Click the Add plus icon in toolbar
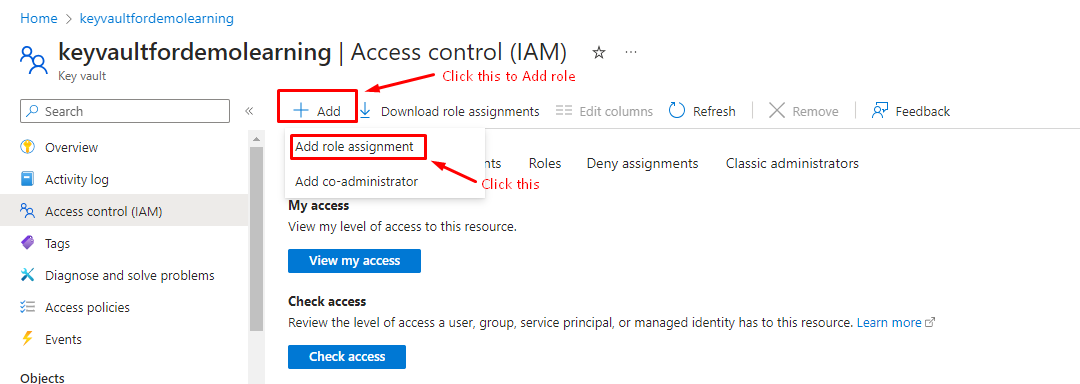Viewport: 1080px width, 384px height. pos(301,110)
